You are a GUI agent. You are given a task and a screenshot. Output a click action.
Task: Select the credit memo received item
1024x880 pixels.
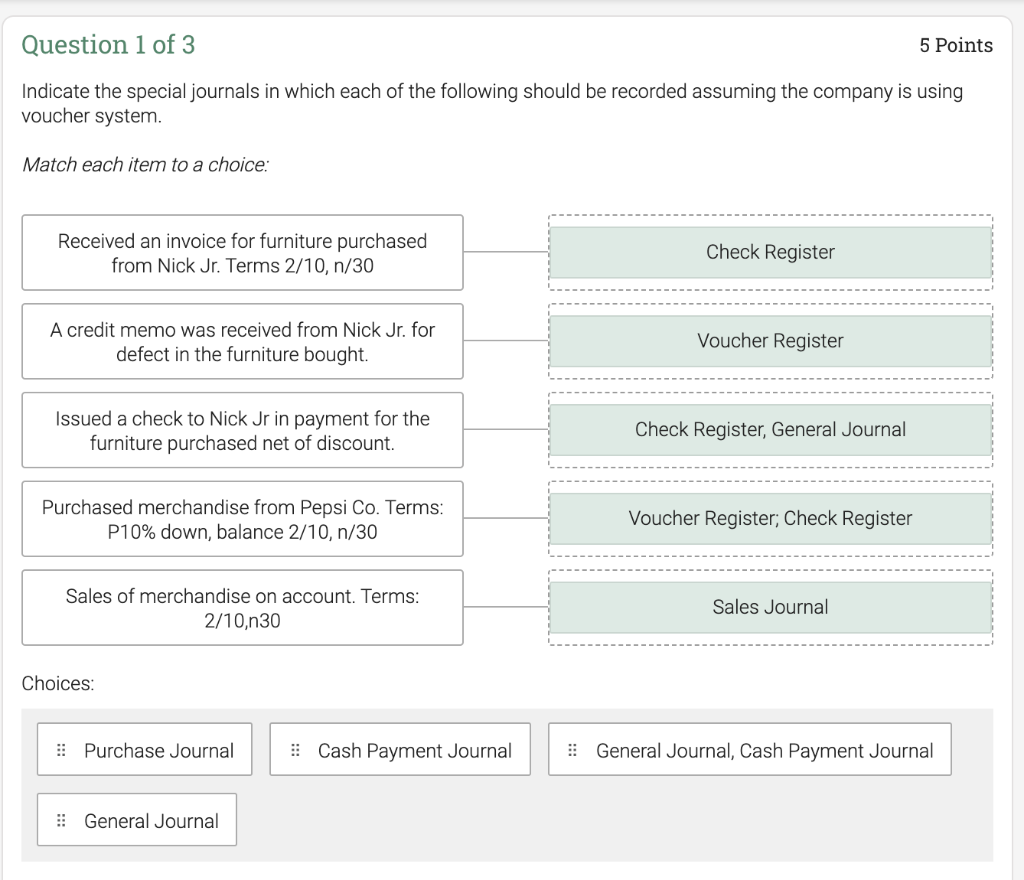(242, 341)
